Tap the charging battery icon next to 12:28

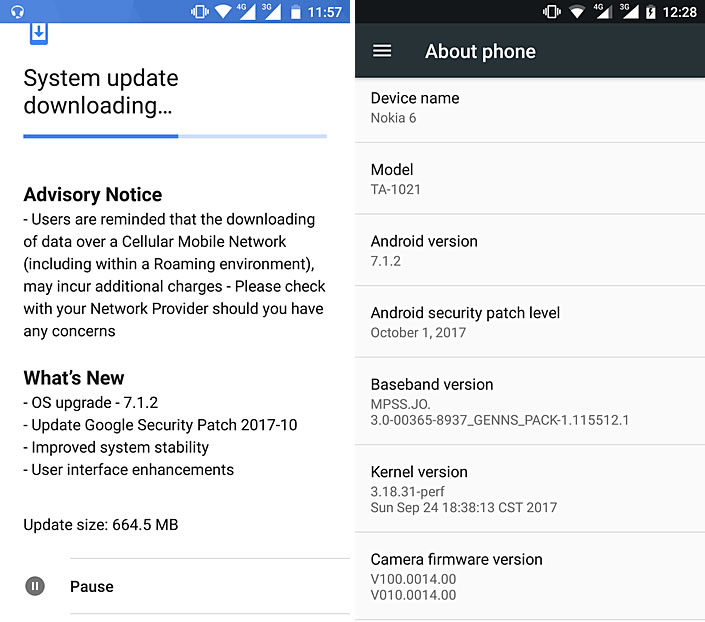(651, 12)
